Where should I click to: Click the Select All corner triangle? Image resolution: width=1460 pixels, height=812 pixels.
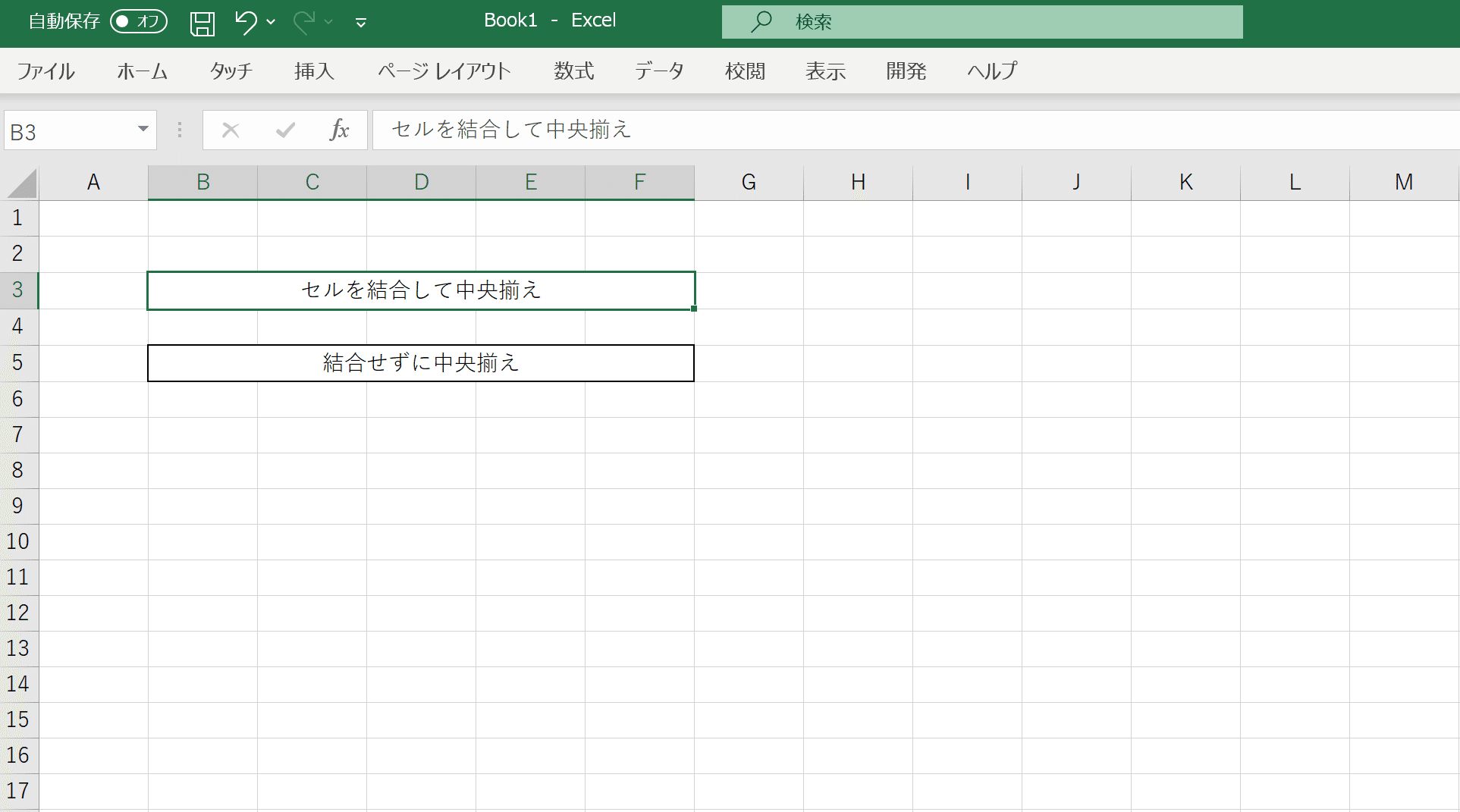(20, 183)
